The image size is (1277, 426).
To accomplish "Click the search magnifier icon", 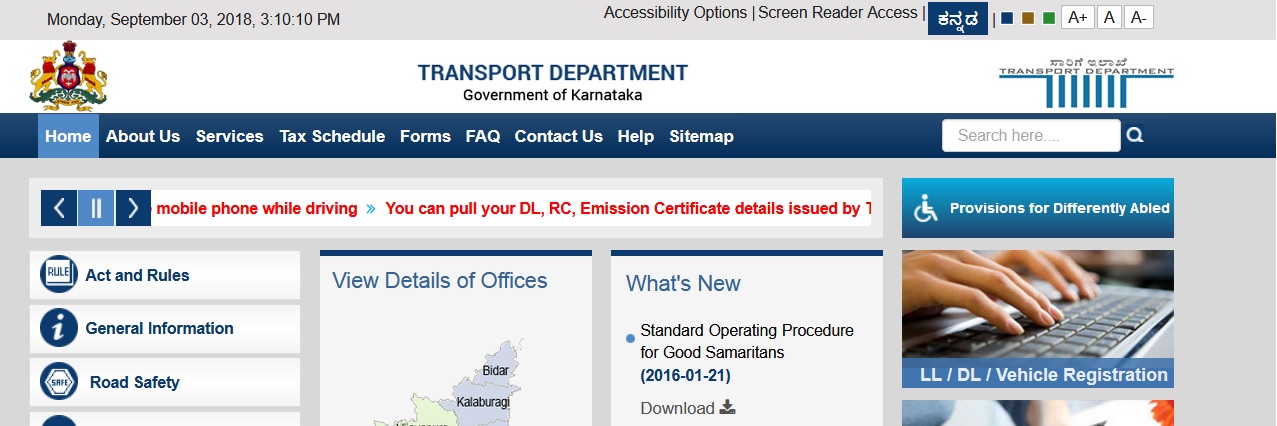I will (x=1135, y=135).
